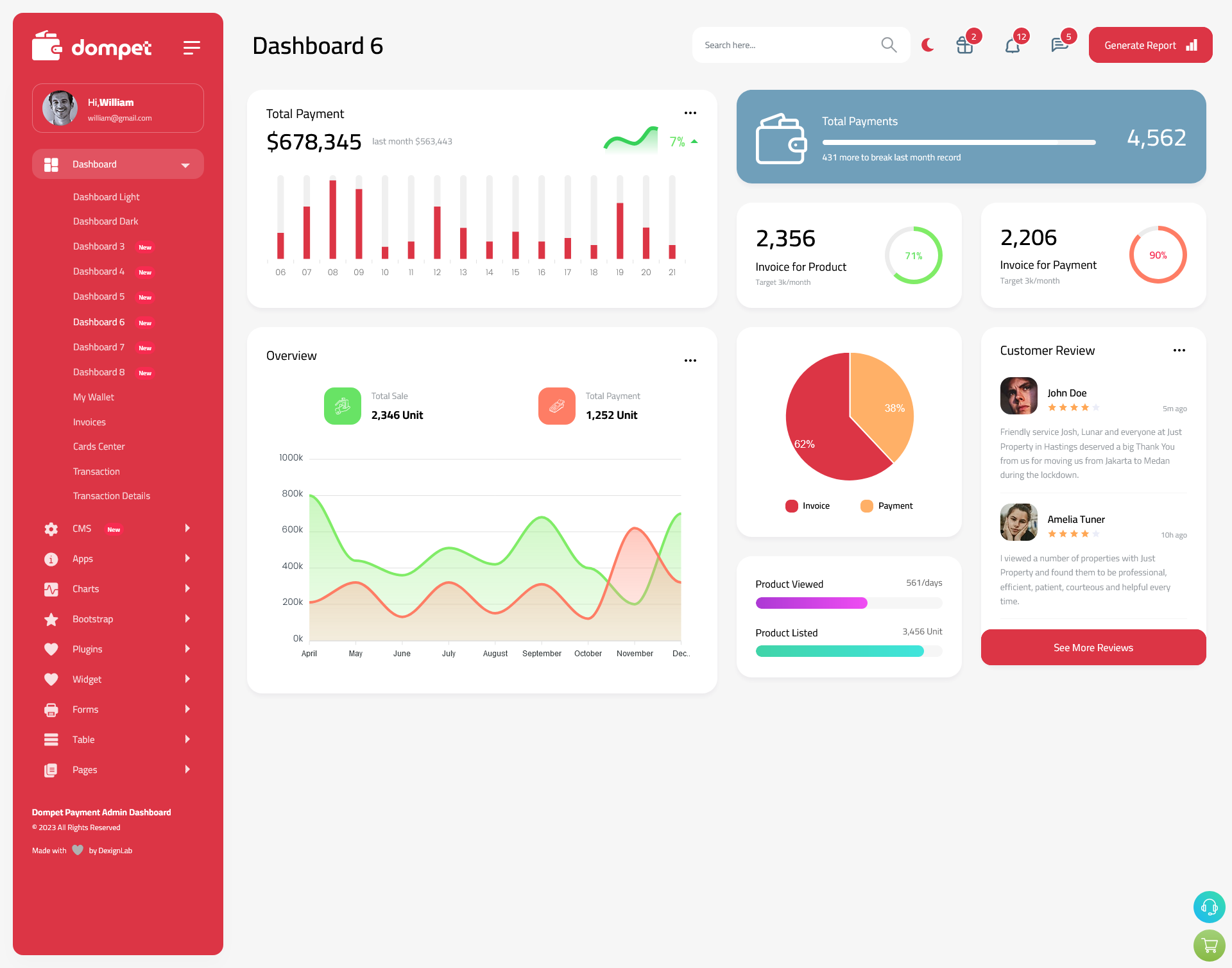This screenshot has height=968, width=1232.
Task: Click the search input field
Action: (789, 45)
